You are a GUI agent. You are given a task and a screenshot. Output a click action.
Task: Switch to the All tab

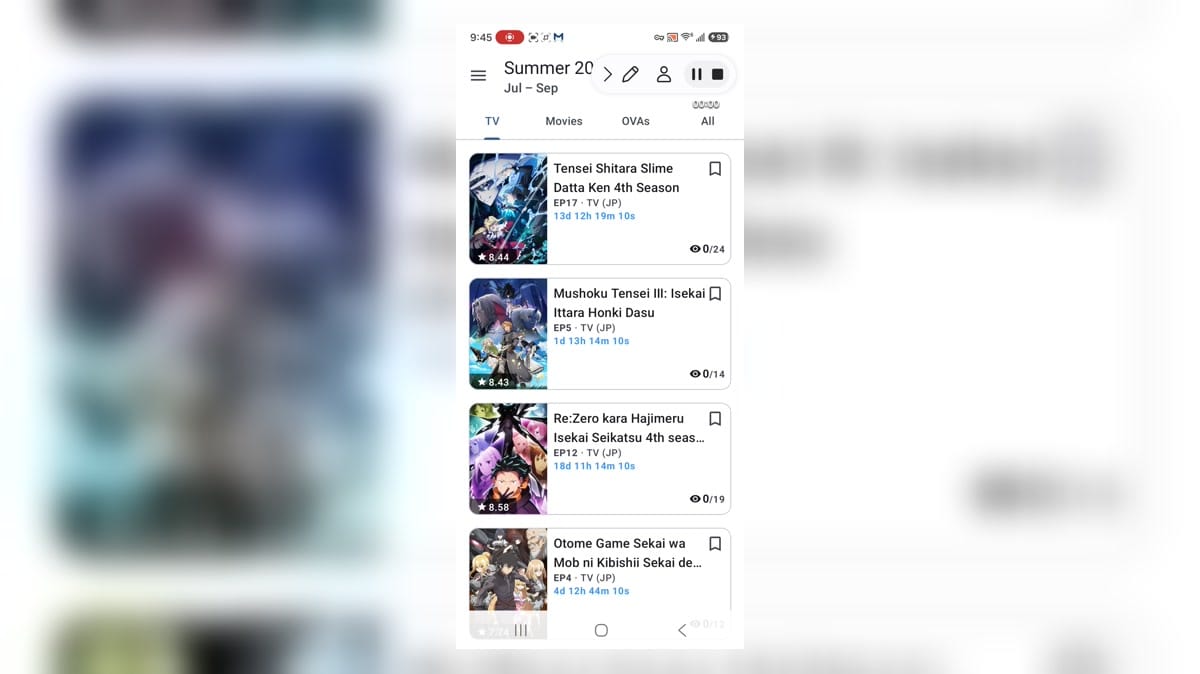pyautogui.click(x=708, y=121)
